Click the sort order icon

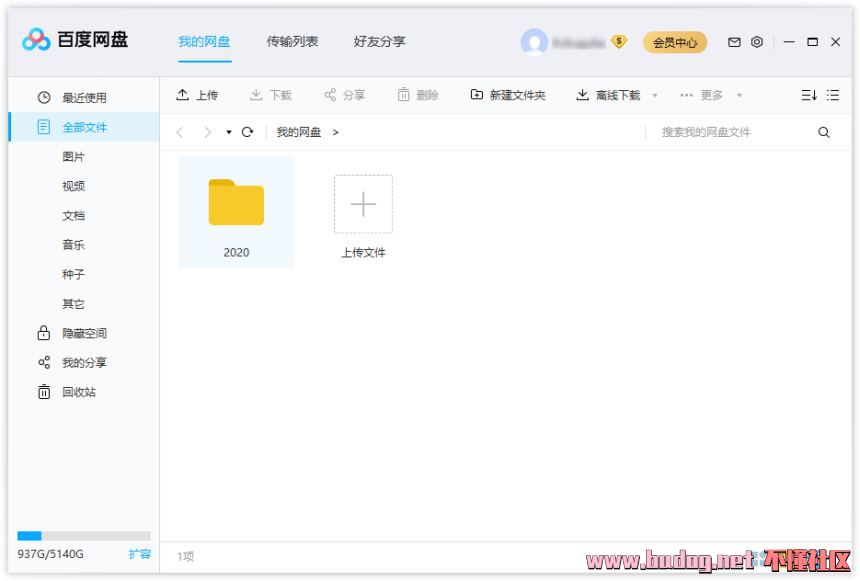pyautogui.click(x=809, y=95)
